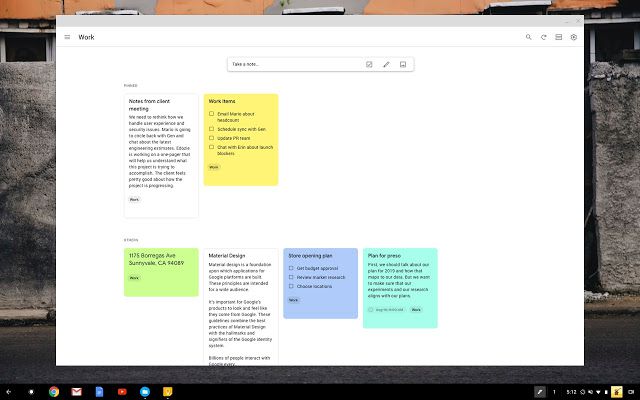This screenshot has height=400, width=640.
Task: Tick the 'Schedule sync with Gen' checkbox
Action: (211, 130)
